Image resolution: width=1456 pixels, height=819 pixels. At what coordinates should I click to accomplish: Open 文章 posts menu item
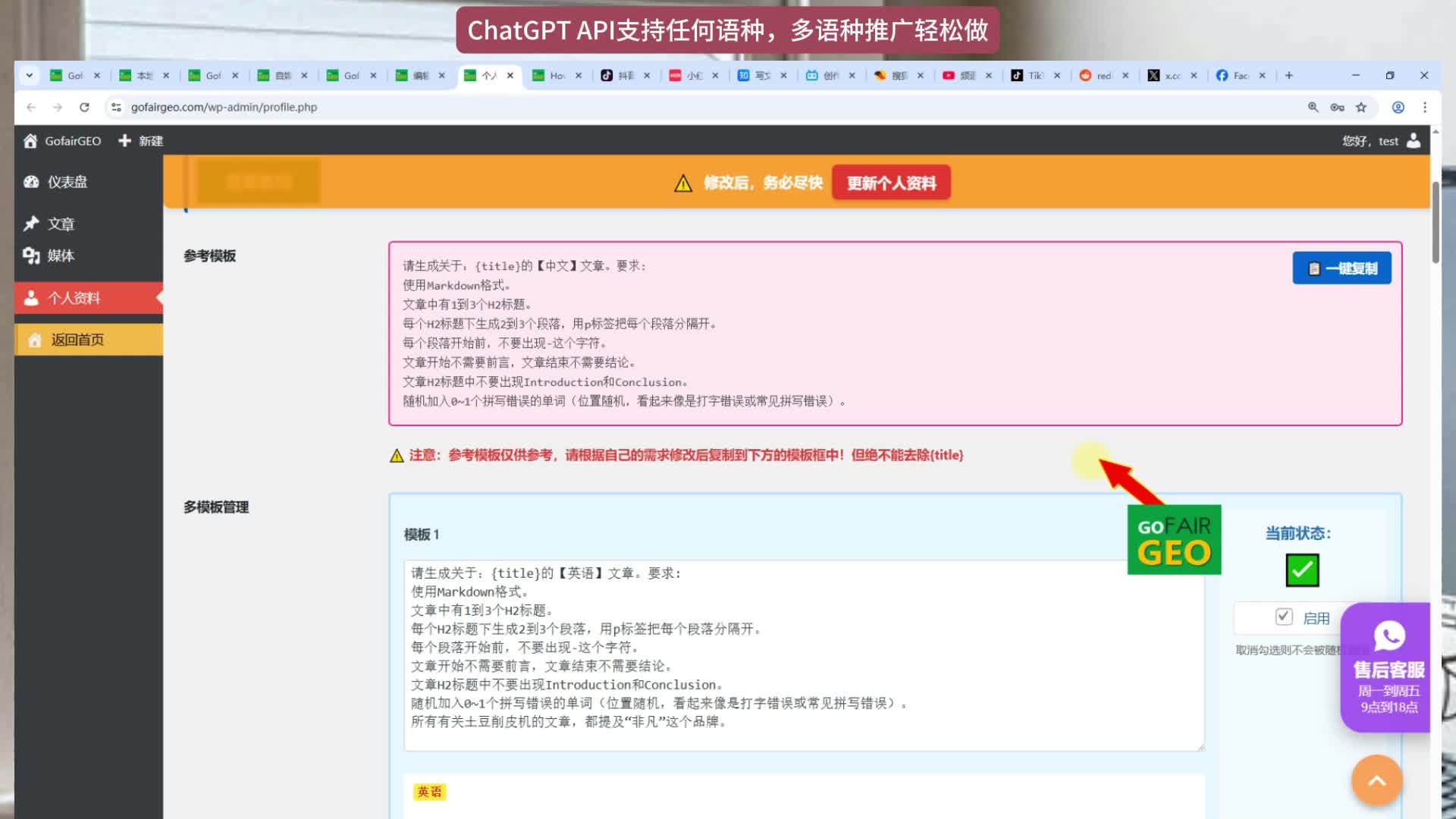point(61,224)
